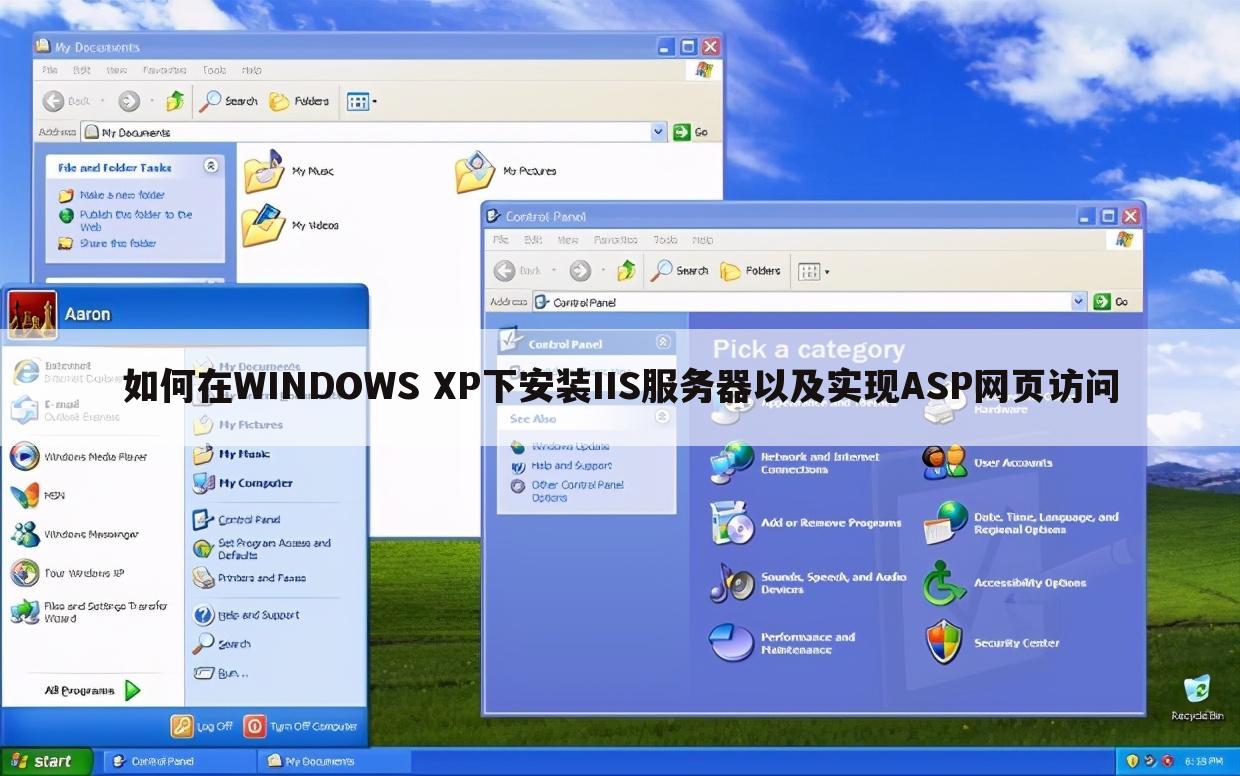Open Set Program Access and Defaults
The height and width of the screenshot is (776, 1240).
click(x=262, y=549)
